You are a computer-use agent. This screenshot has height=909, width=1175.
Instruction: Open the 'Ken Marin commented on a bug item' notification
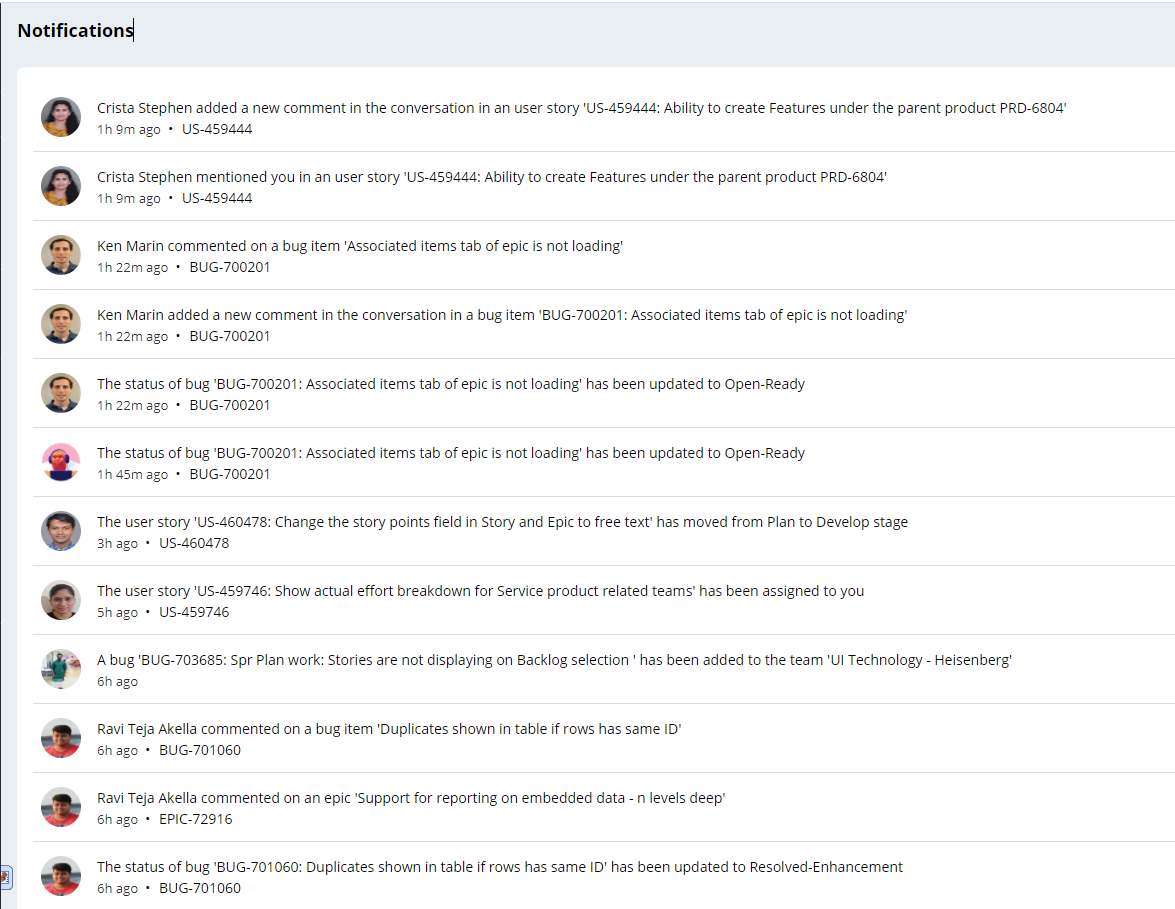click(360, 246)
